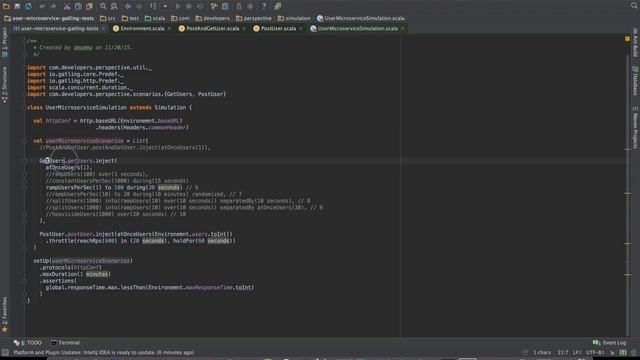The height and width of the screenshot is (360, 640).
Task: Click the Paste toolbar icon
Action: 89,6
